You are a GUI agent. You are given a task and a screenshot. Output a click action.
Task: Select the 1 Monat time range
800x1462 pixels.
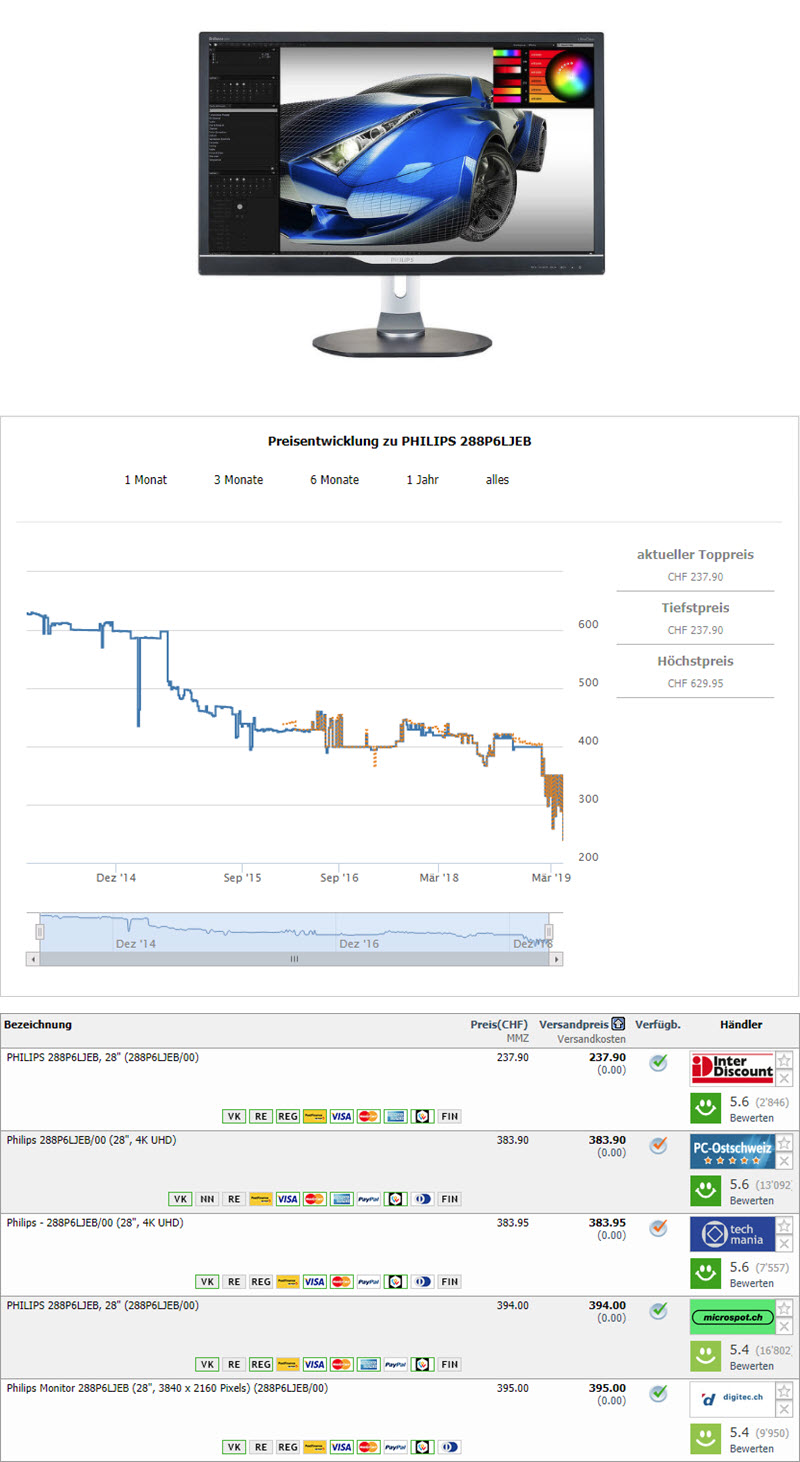click(x=146, y=480)
